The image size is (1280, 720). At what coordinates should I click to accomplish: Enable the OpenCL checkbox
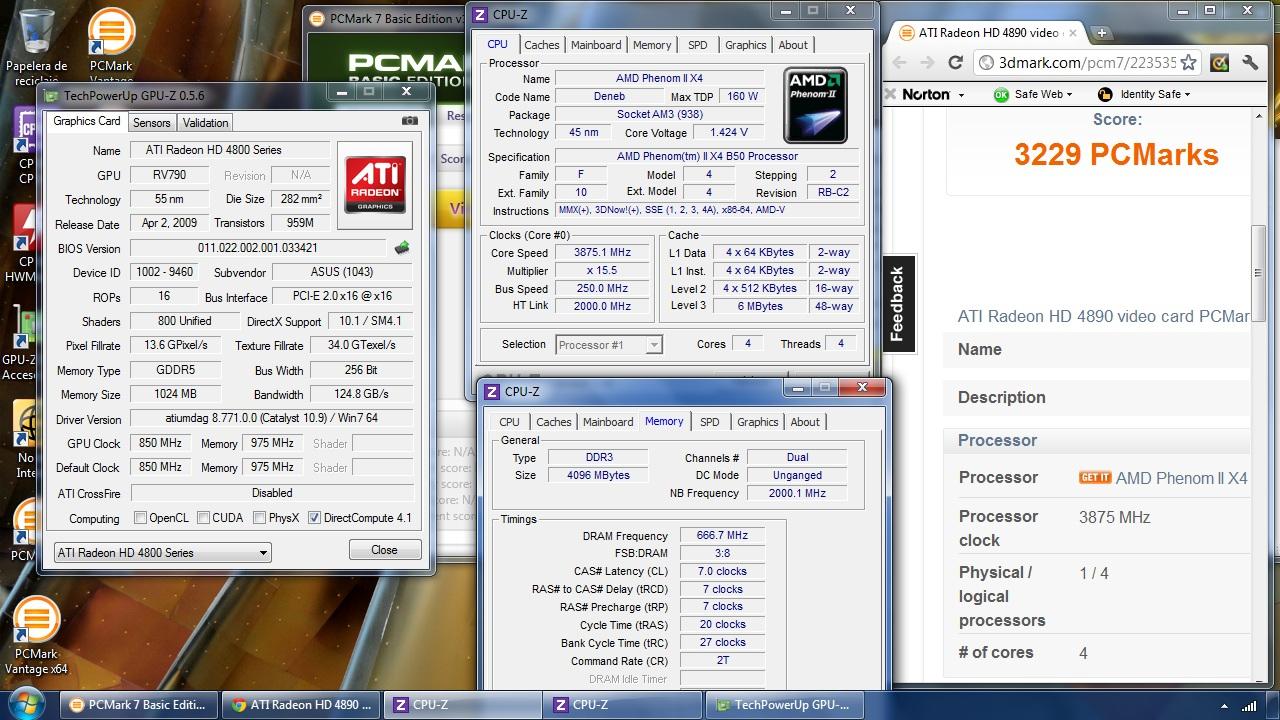[141, 518]
